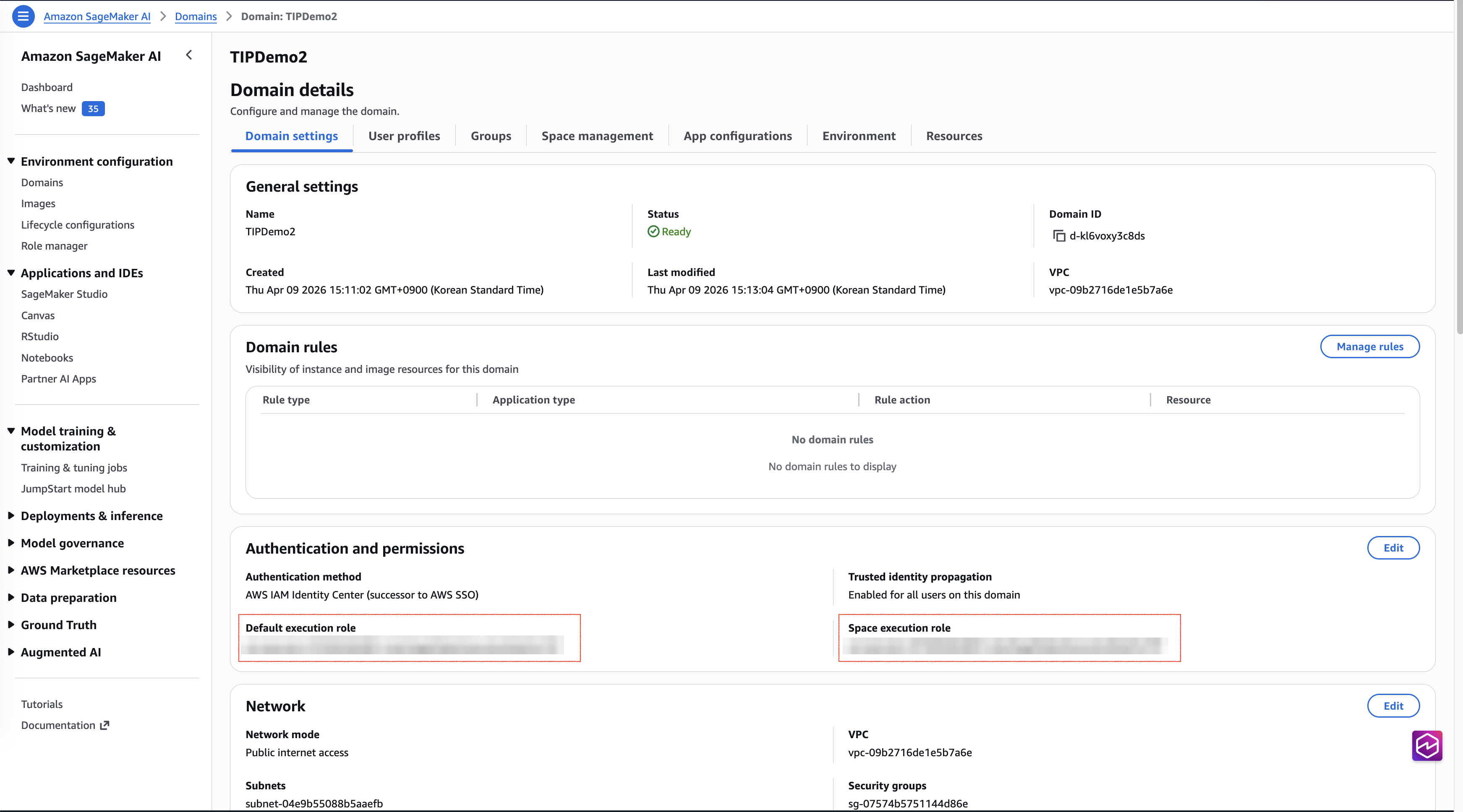Navigate to Domains in the sidebar

(42, 183)
